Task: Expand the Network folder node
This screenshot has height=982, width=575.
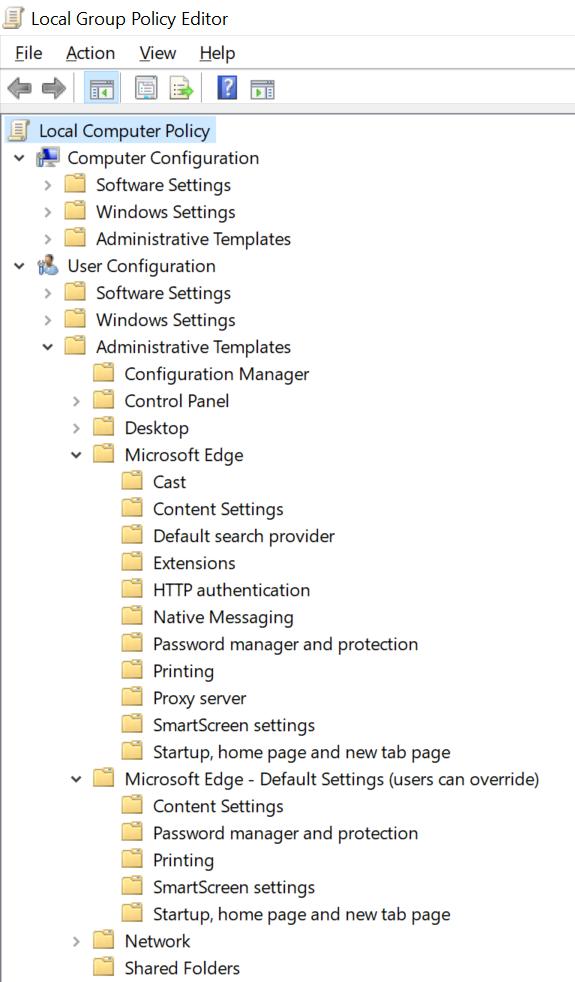Action: 76,941
